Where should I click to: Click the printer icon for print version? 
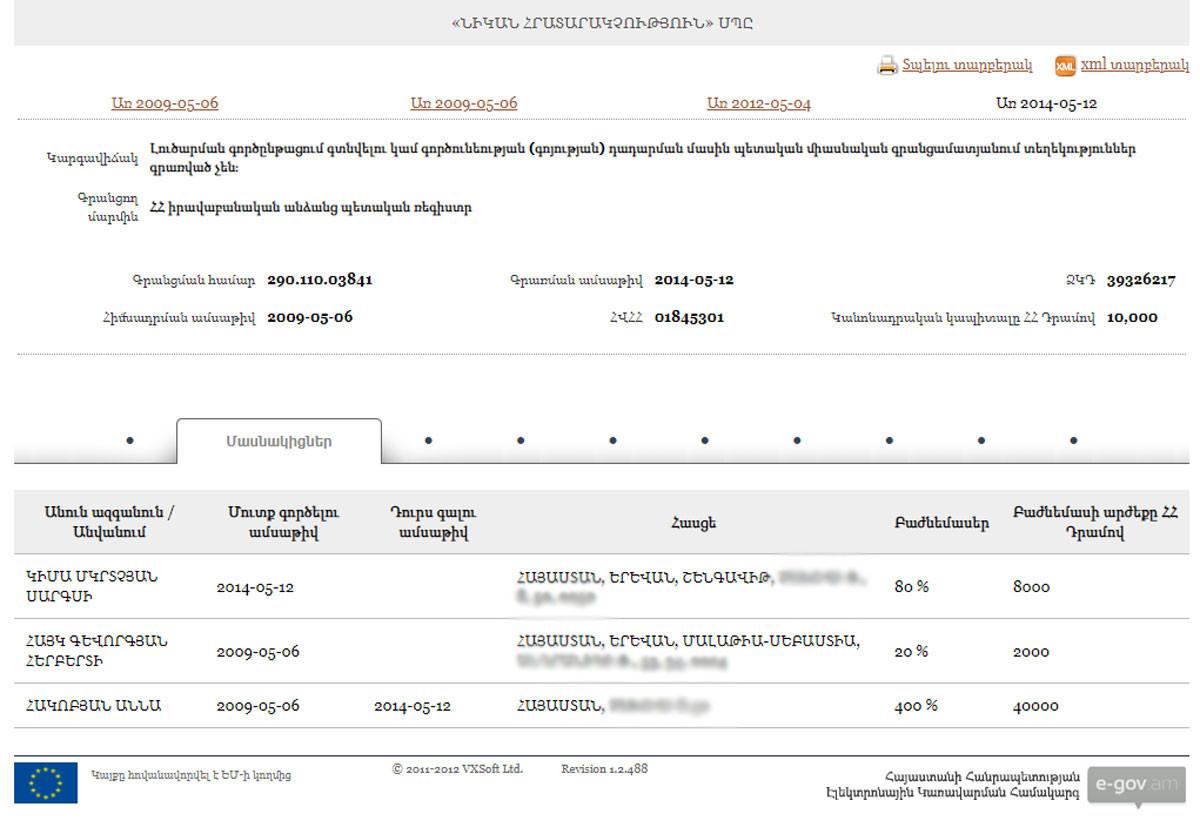(887, 66)
